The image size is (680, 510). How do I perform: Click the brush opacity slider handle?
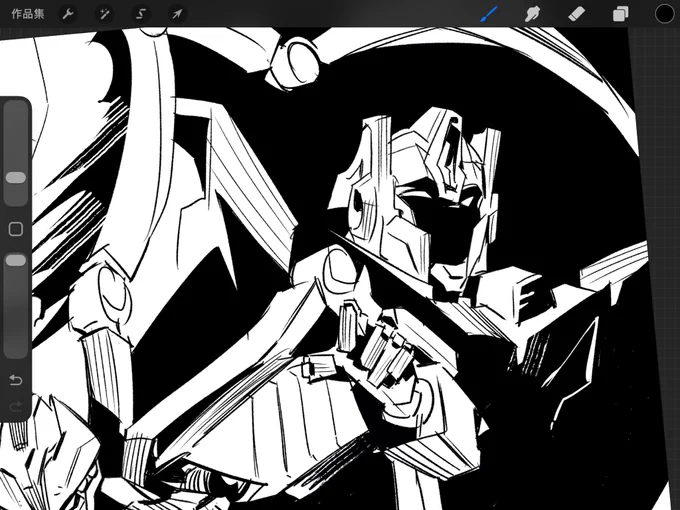16,260
